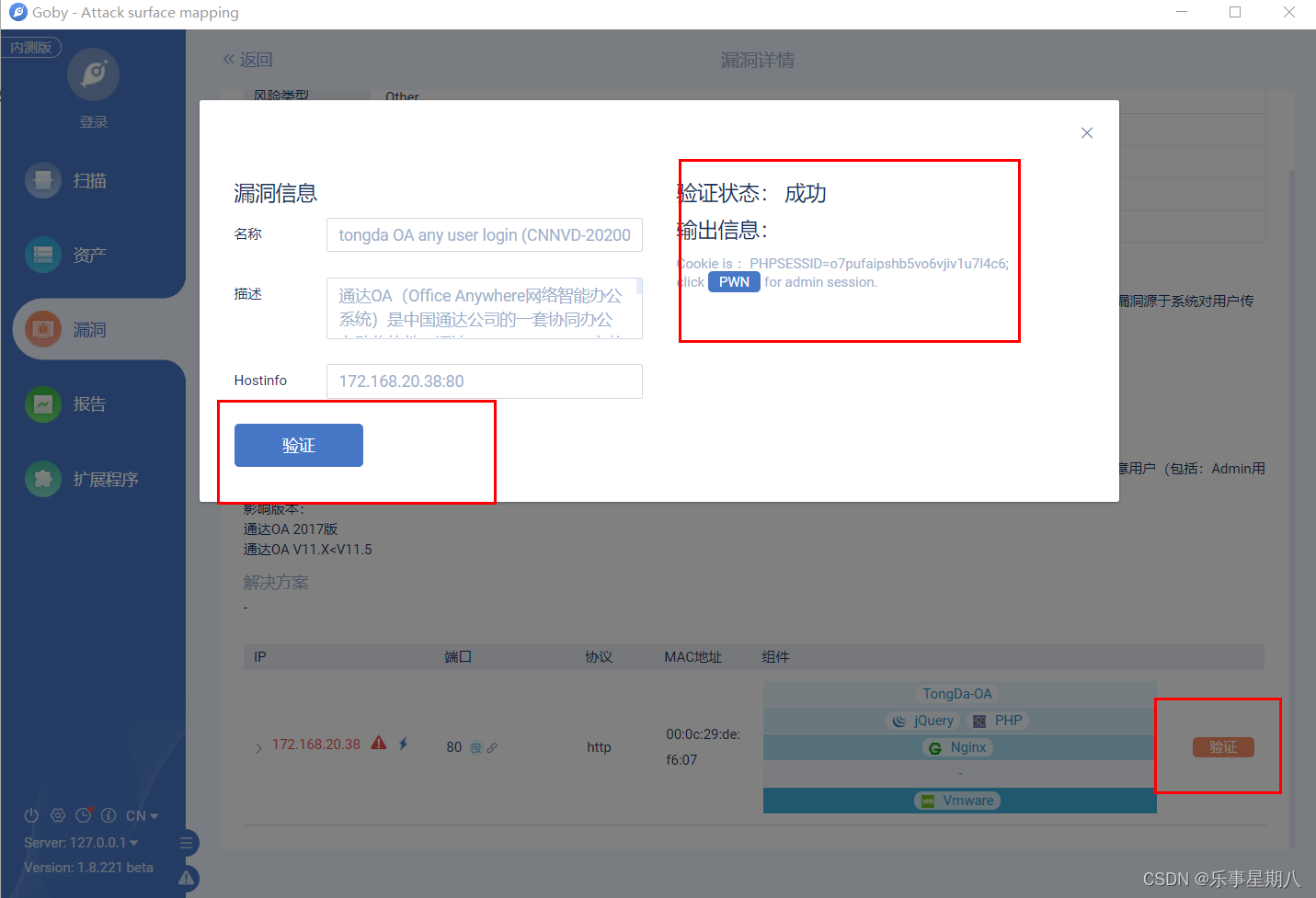Open the 报告 reports section
Screen dimensions: 1316x898
coord(66,404)
